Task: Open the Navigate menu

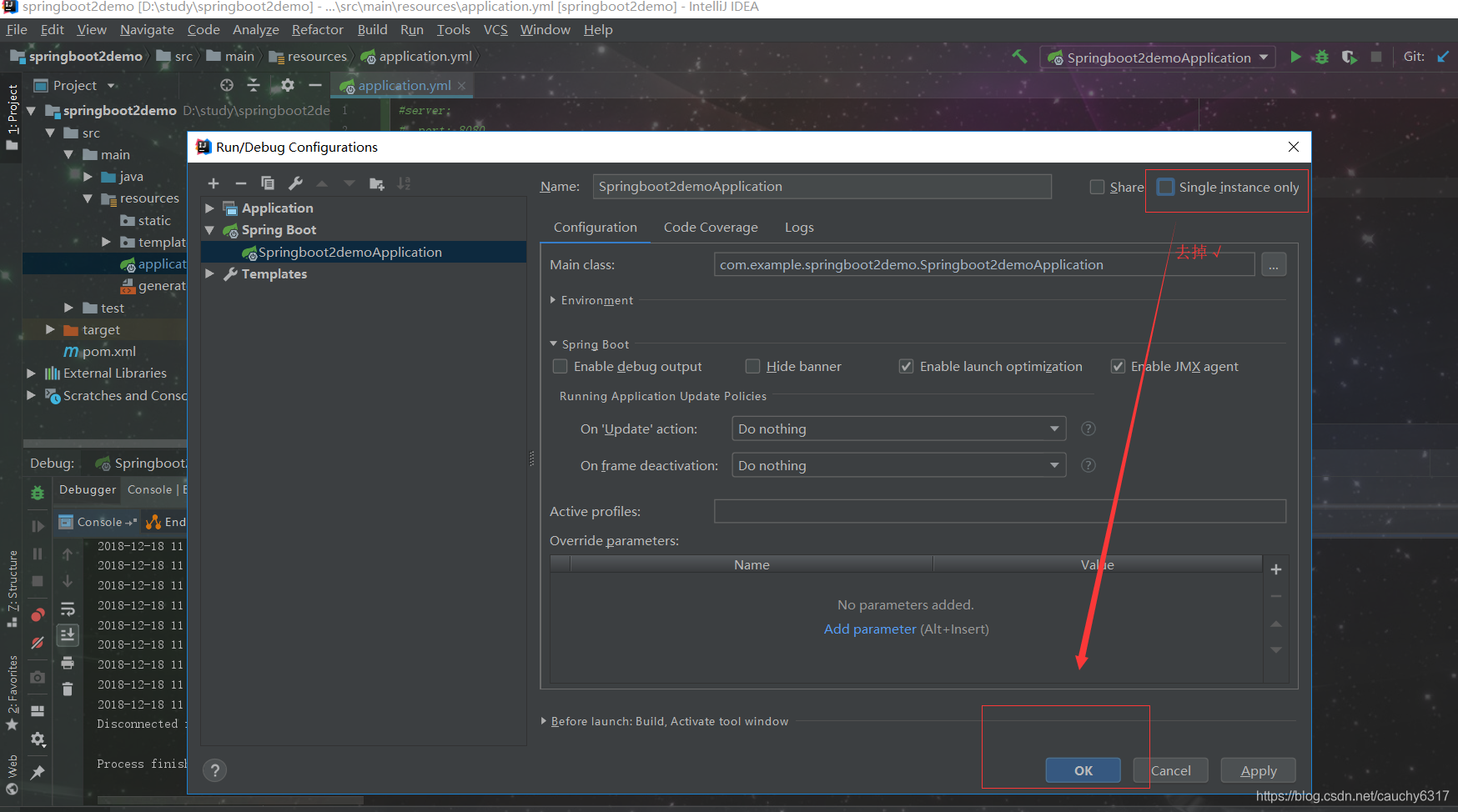Action: (x=147, y=30)
